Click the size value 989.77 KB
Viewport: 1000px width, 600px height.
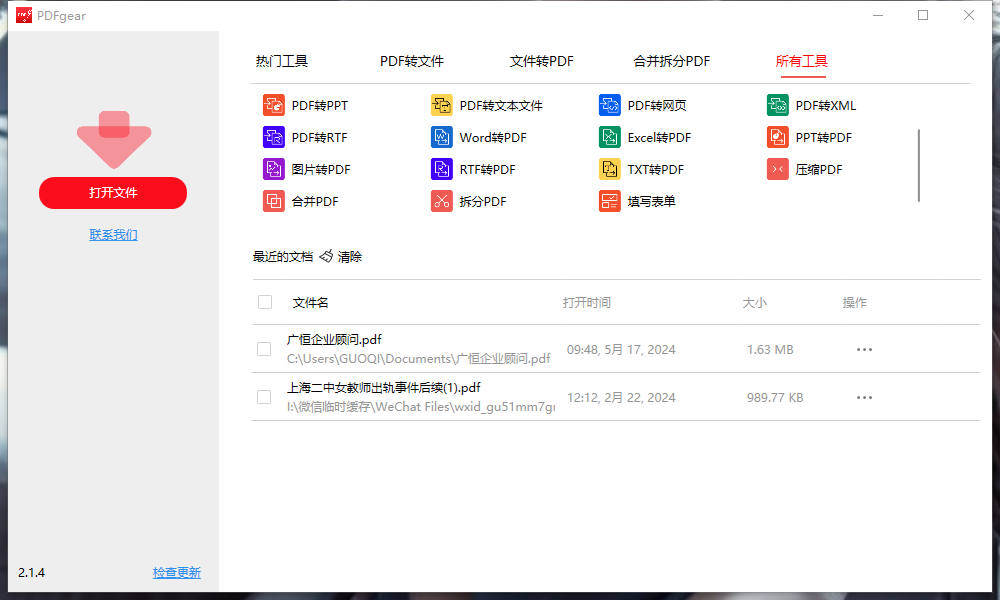pos(775,397)
